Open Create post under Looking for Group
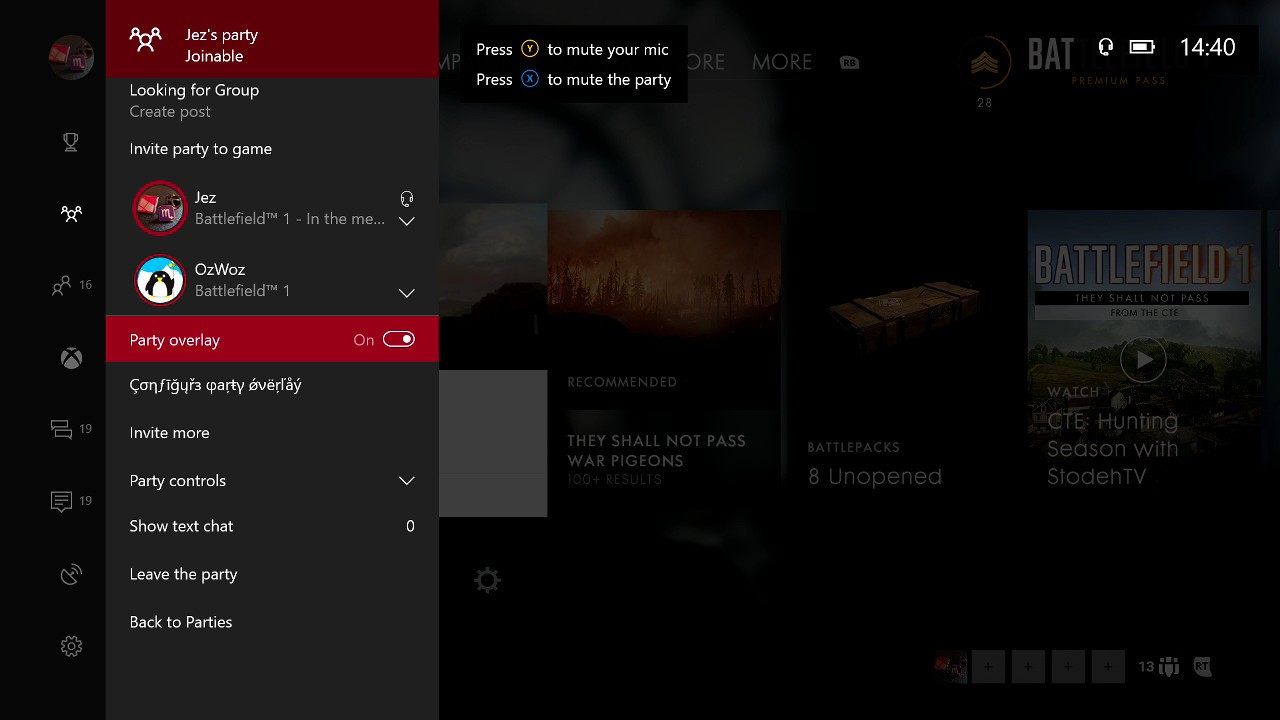The height and width of the screenshot is (720, 1280). (x=170, y=111)
